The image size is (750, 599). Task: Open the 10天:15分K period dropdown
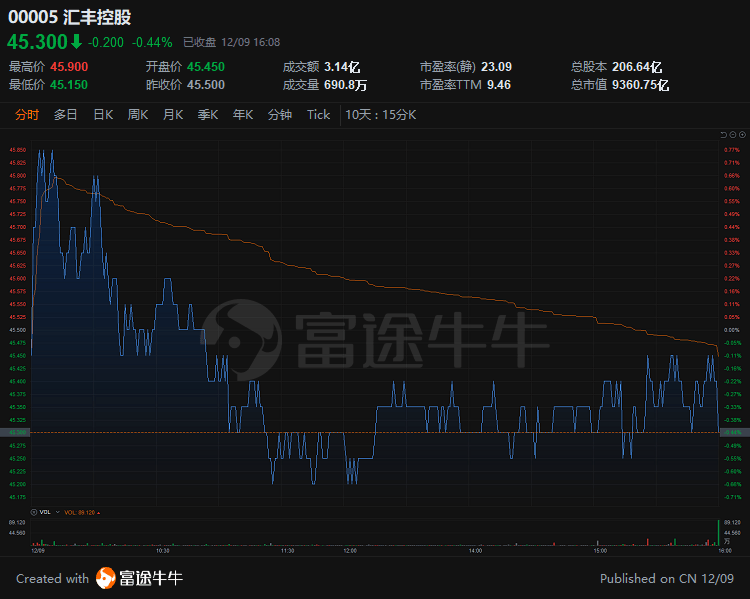click(x=380, y=114)
